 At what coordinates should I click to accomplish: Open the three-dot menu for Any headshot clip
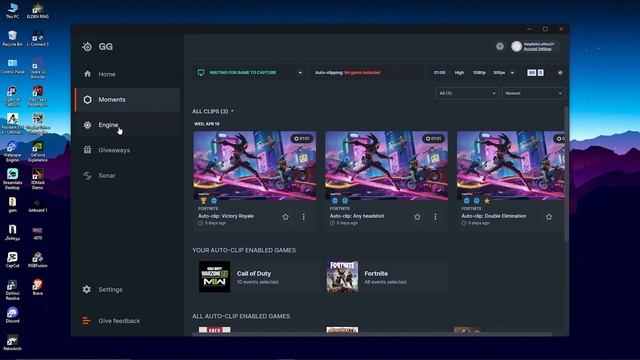[435, 217]
